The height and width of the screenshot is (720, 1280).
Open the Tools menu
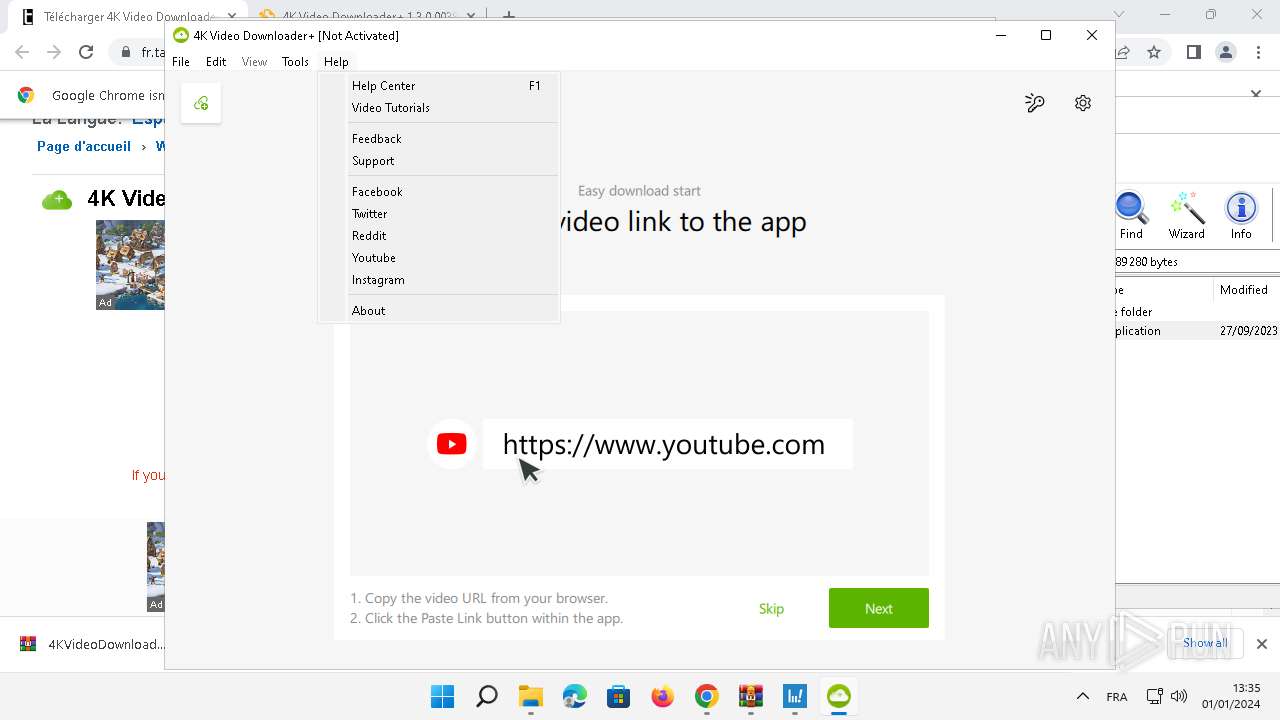295,62
